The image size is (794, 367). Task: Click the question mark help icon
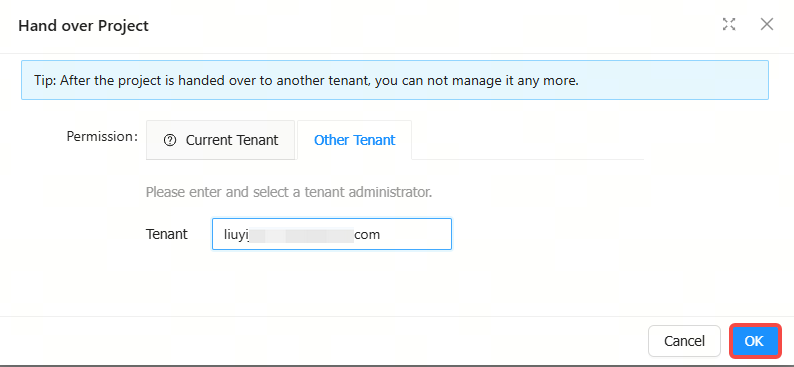[170, 140]
